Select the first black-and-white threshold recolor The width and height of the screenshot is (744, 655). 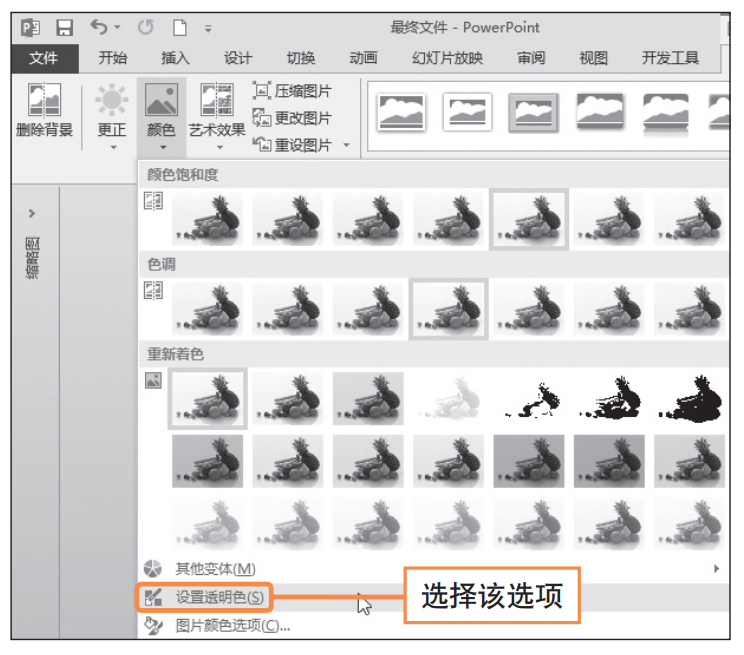coord(529,399)
